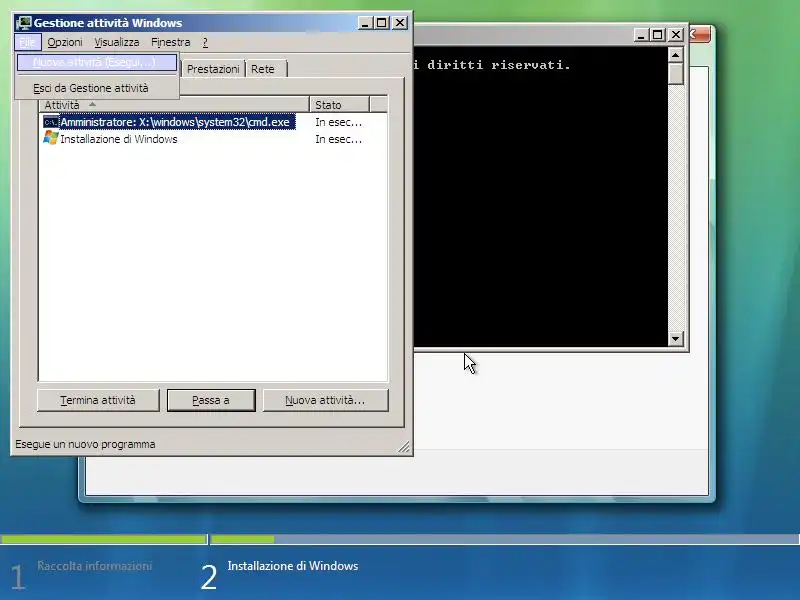Close the Windows setup dialog with red X
Screen dimensions: 800x600
699,35
